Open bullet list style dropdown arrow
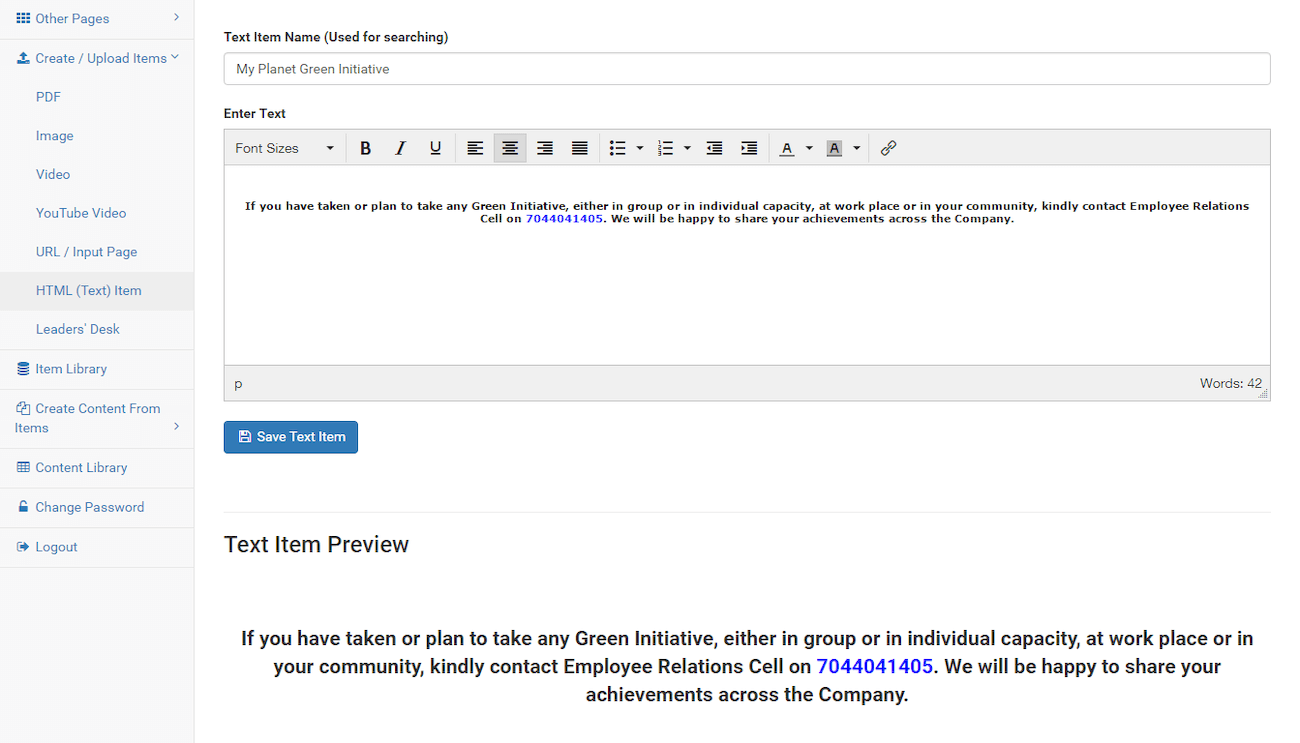The width and height of the screenshot is (1300, 743). tap(640, 148)
